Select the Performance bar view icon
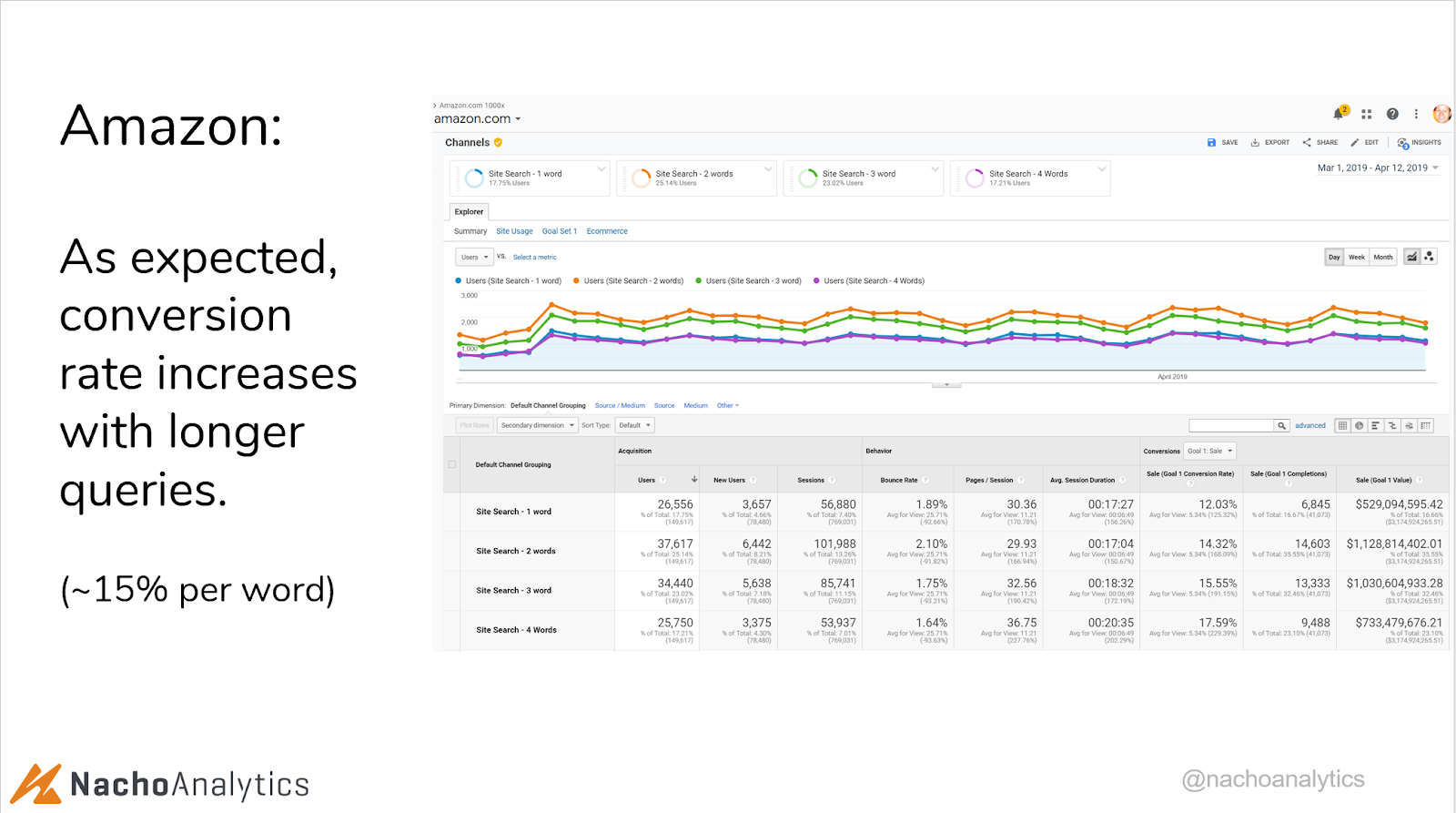 [x=1375, y=425]
